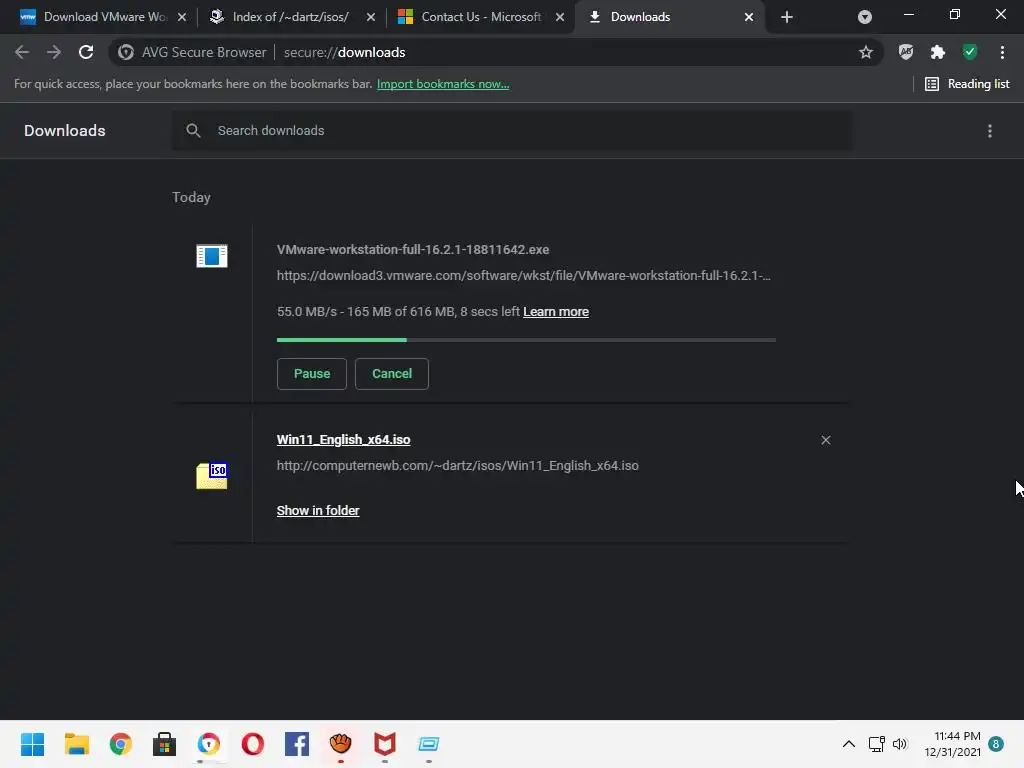Close the Contact Us - Microsoft tab
Screen dimensions: 1024x768
[560, 17]
